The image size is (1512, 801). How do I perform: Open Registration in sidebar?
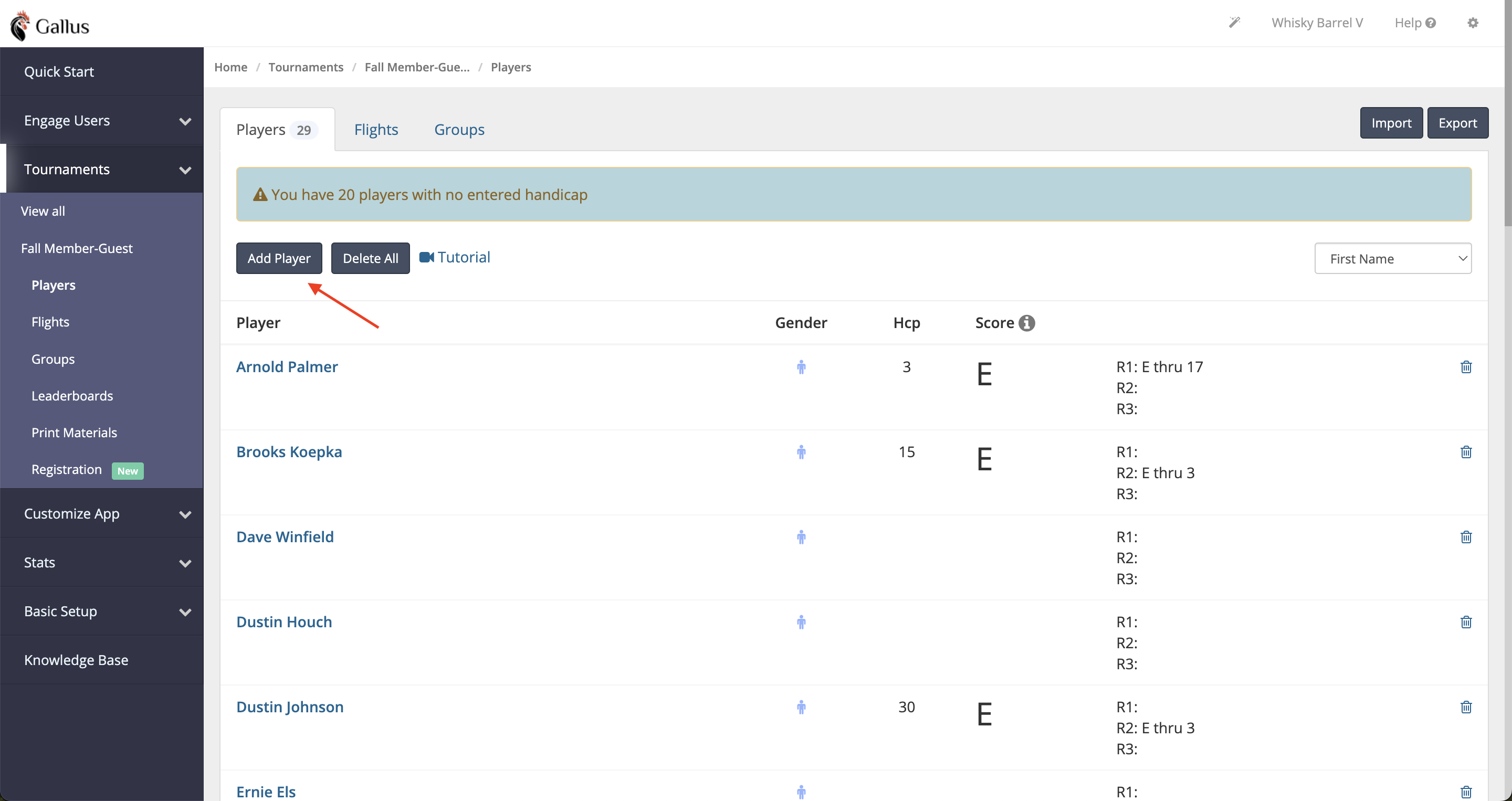click(x=66, y=469)
